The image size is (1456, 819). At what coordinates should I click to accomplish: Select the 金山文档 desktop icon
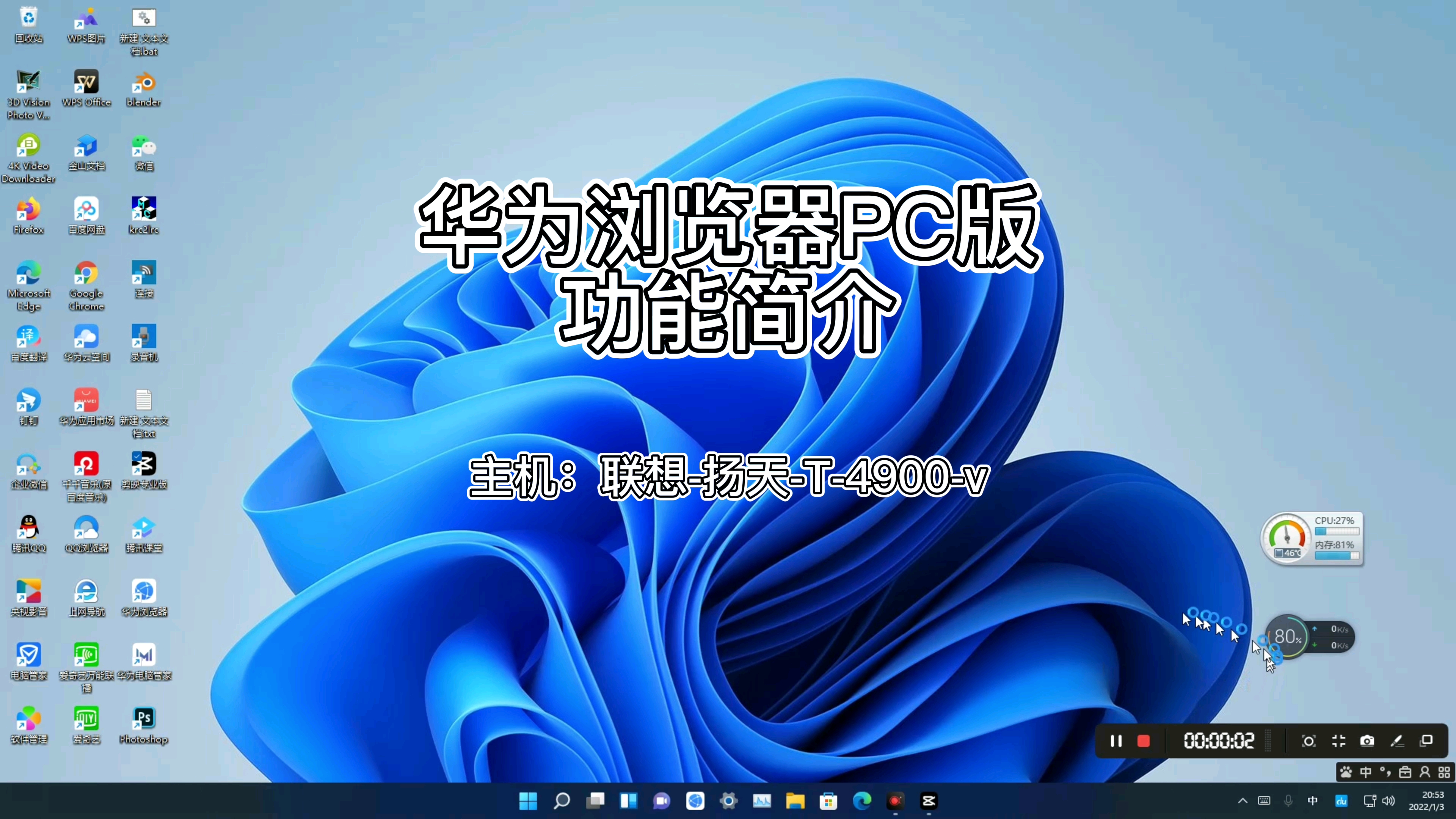click(86, 152)
